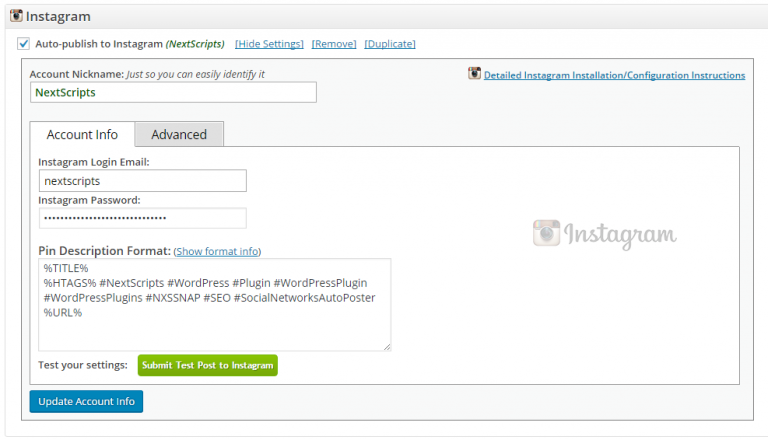This screenshot has width=768, height=440.
Task: Click the Duplicate link
Action: 390,44
